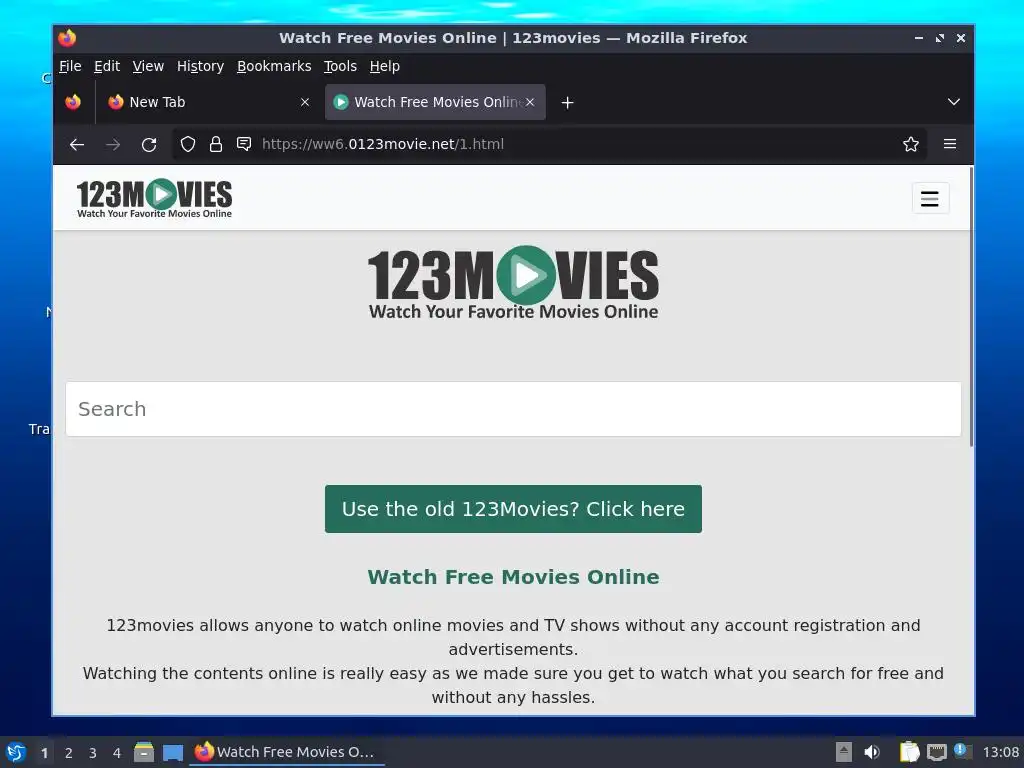Switch to workspace 1 in taskbar
The image size is (1024, 768).
44,753
